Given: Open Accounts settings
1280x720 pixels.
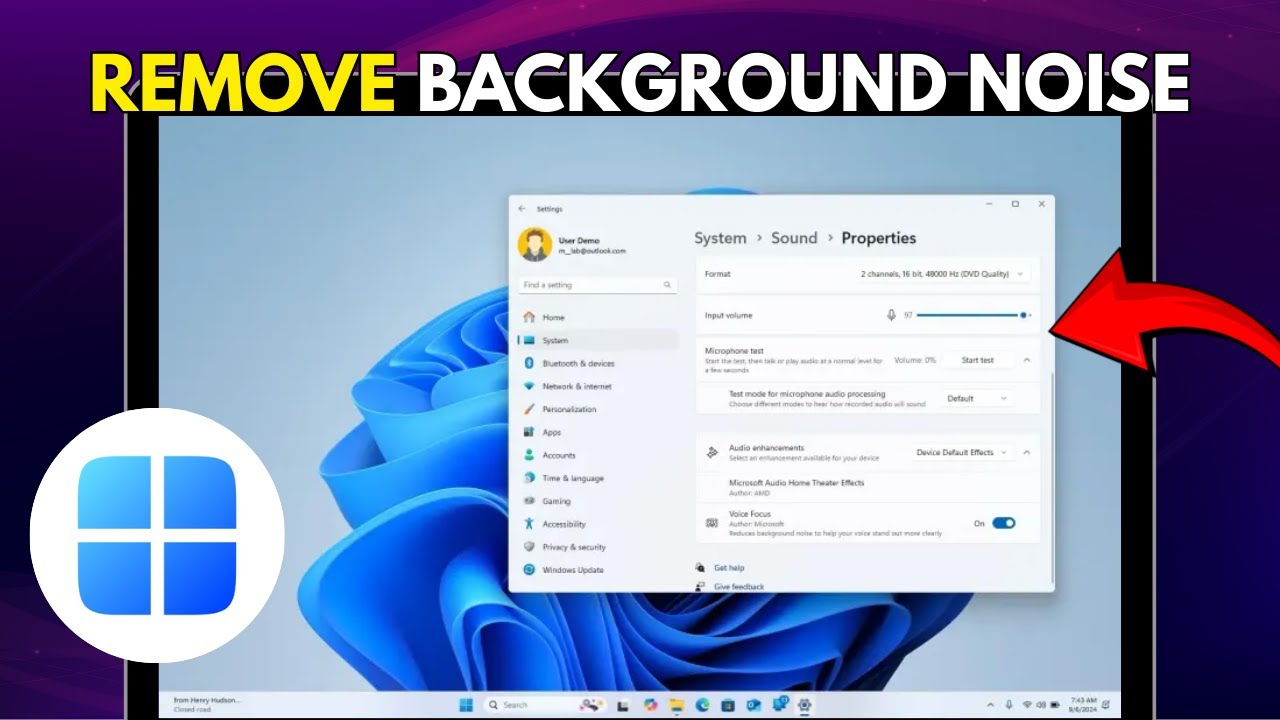Looking at the screenshot, I should [598, 455].
